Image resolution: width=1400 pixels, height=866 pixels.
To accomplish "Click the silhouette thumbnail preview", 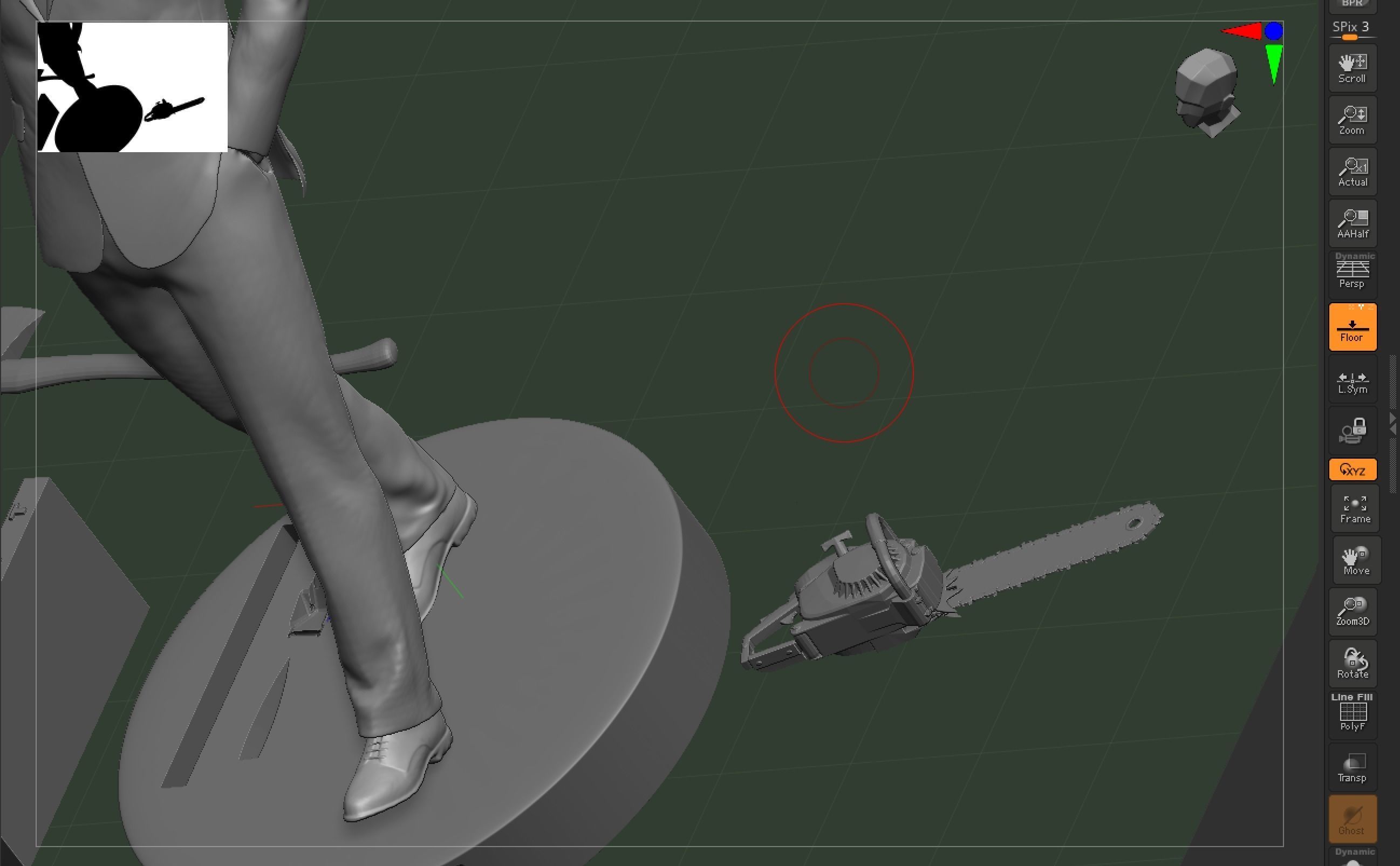I will 132,87.
